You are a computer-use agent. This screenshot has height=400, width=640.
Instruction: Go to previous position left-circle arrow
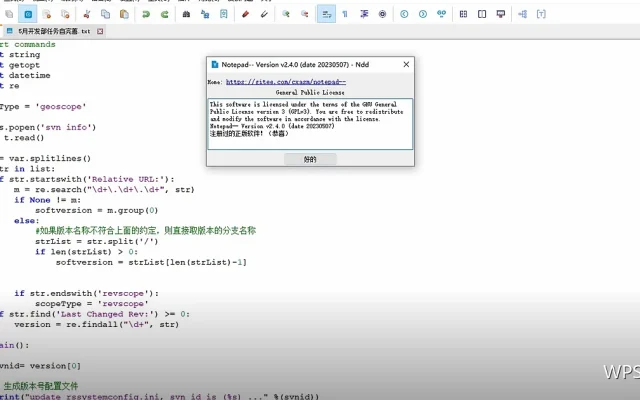404,14
